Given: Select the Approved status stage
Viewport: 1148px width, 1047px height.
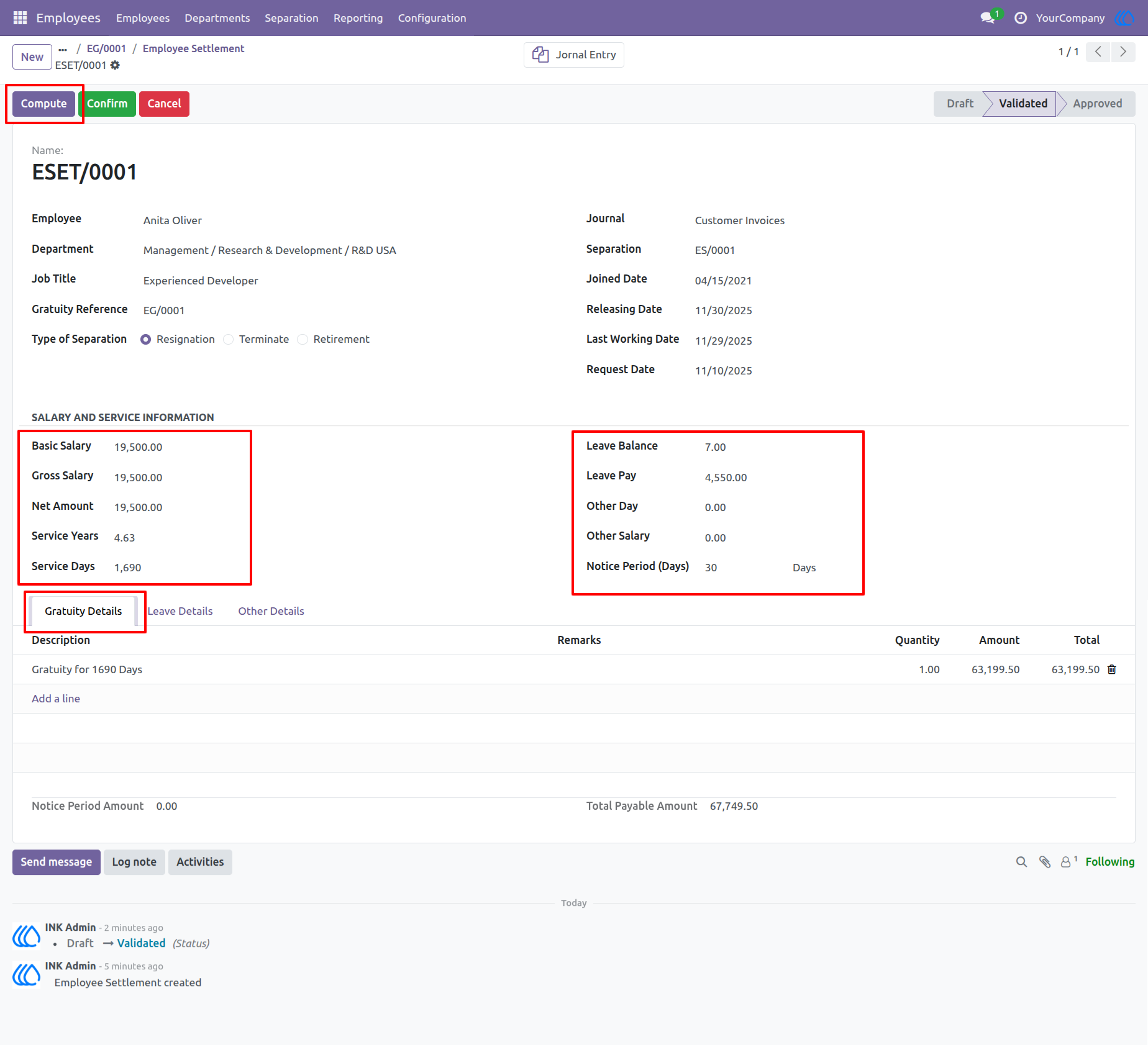Looking at the screenshot, I should coord(1097,104).
